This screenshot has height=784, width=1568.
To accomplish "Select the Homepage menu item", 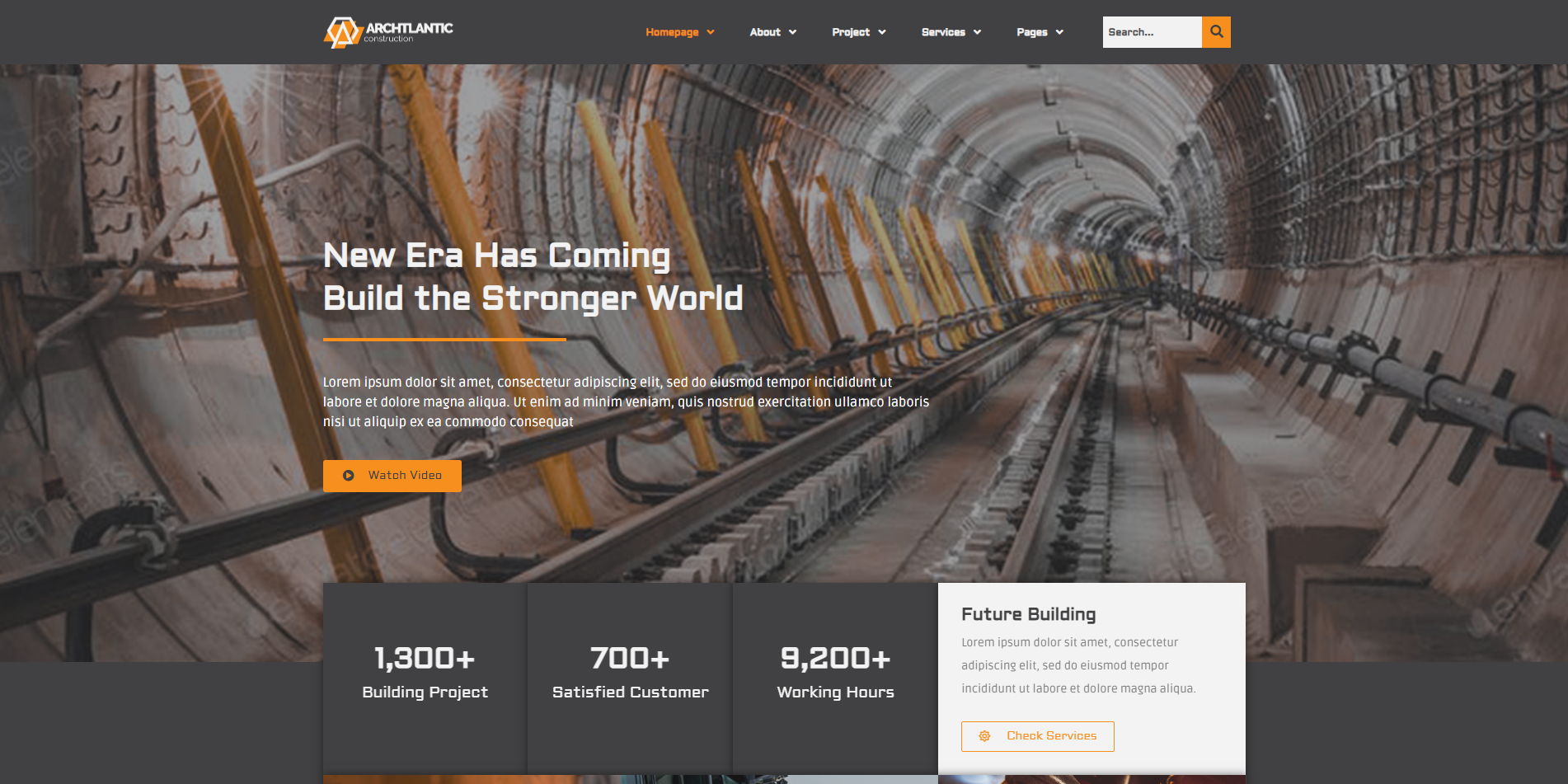I will pos(672,32).
